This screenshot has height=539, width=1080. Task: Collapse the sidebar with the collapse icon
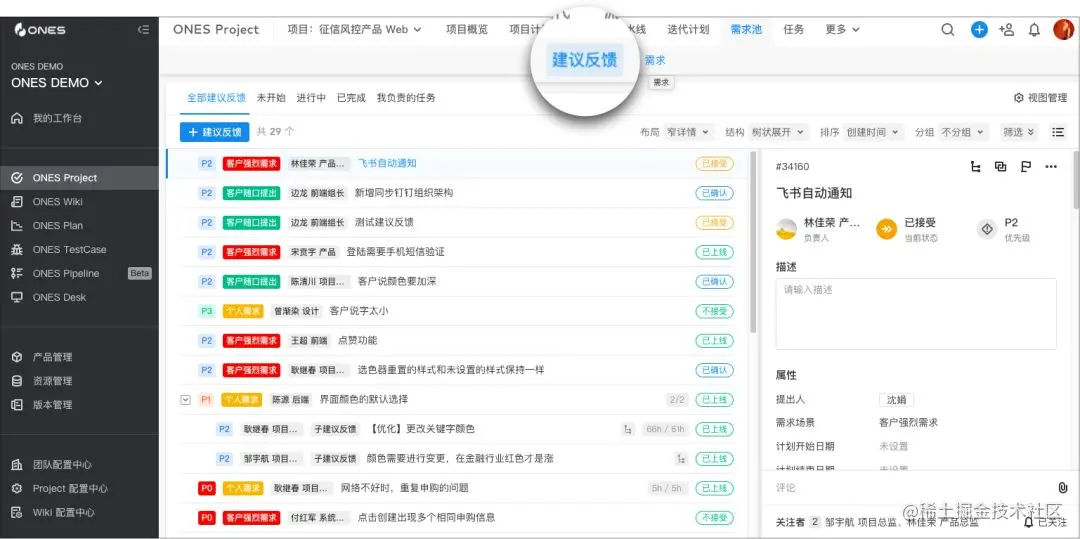pos(143,30)
